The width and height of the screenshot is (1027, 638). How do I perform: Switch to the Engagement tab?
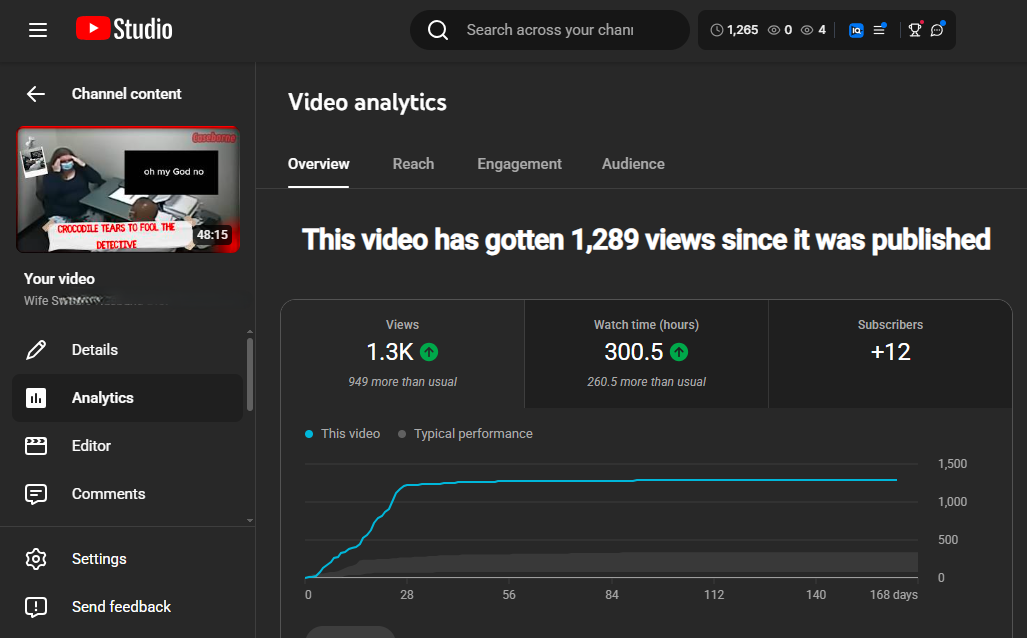[519, 164]
